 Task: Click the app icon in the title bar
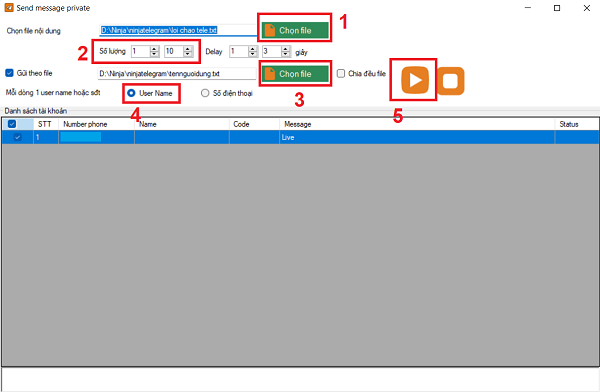(9, 7)
